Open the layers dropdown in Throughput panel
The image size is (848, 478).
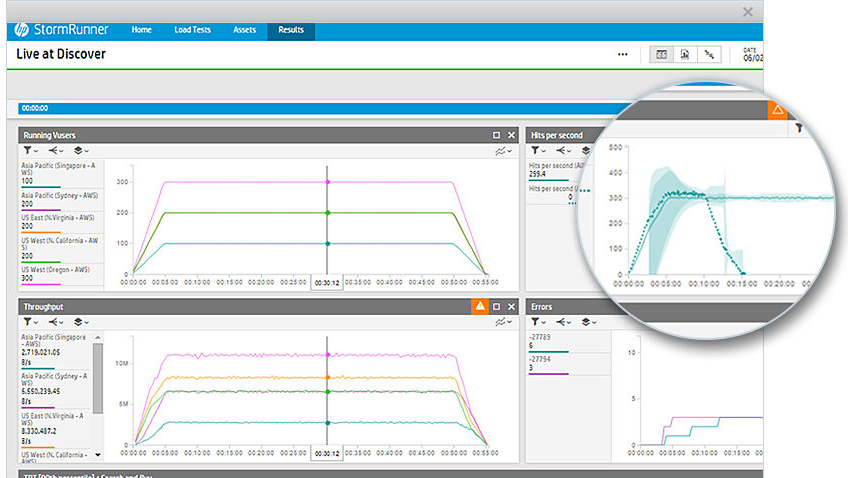click(x=81, y=322)
